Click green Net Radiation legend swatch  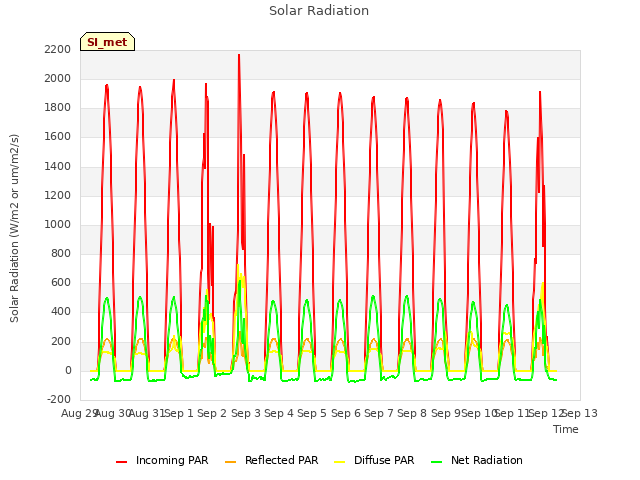point(437,462)
